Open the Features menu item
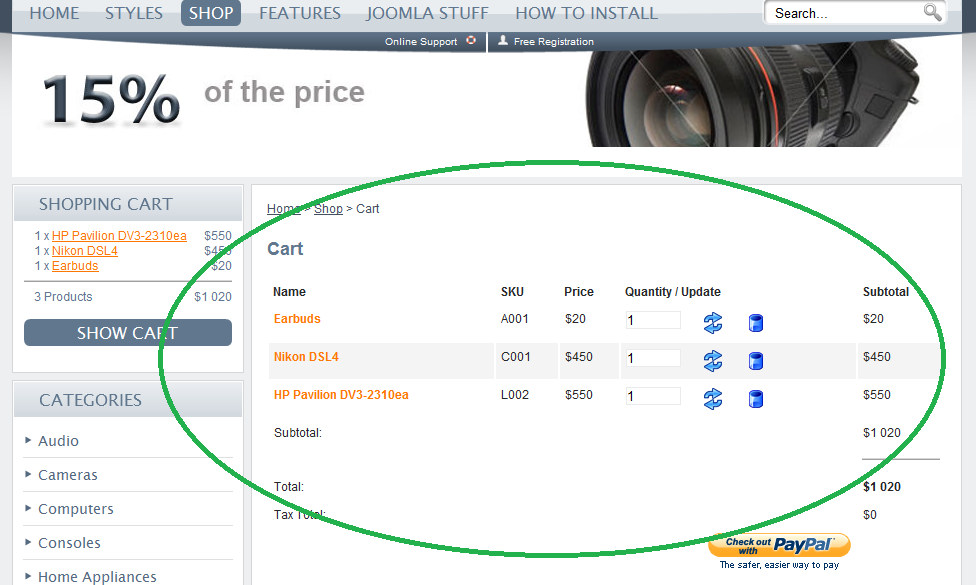 (300, 13)
